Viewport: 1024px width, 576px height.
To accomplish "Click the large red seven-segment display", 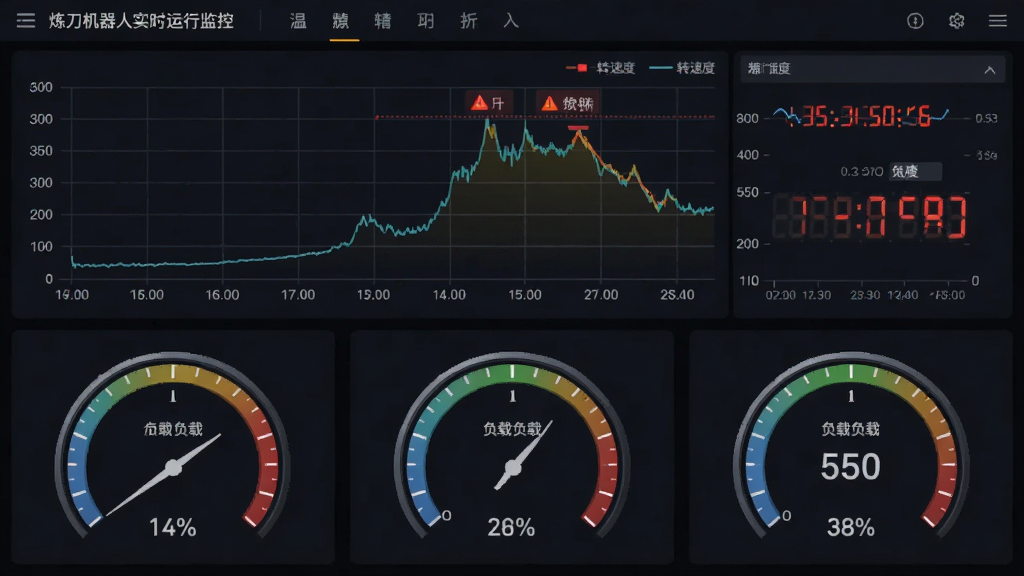I will point(870,217).
